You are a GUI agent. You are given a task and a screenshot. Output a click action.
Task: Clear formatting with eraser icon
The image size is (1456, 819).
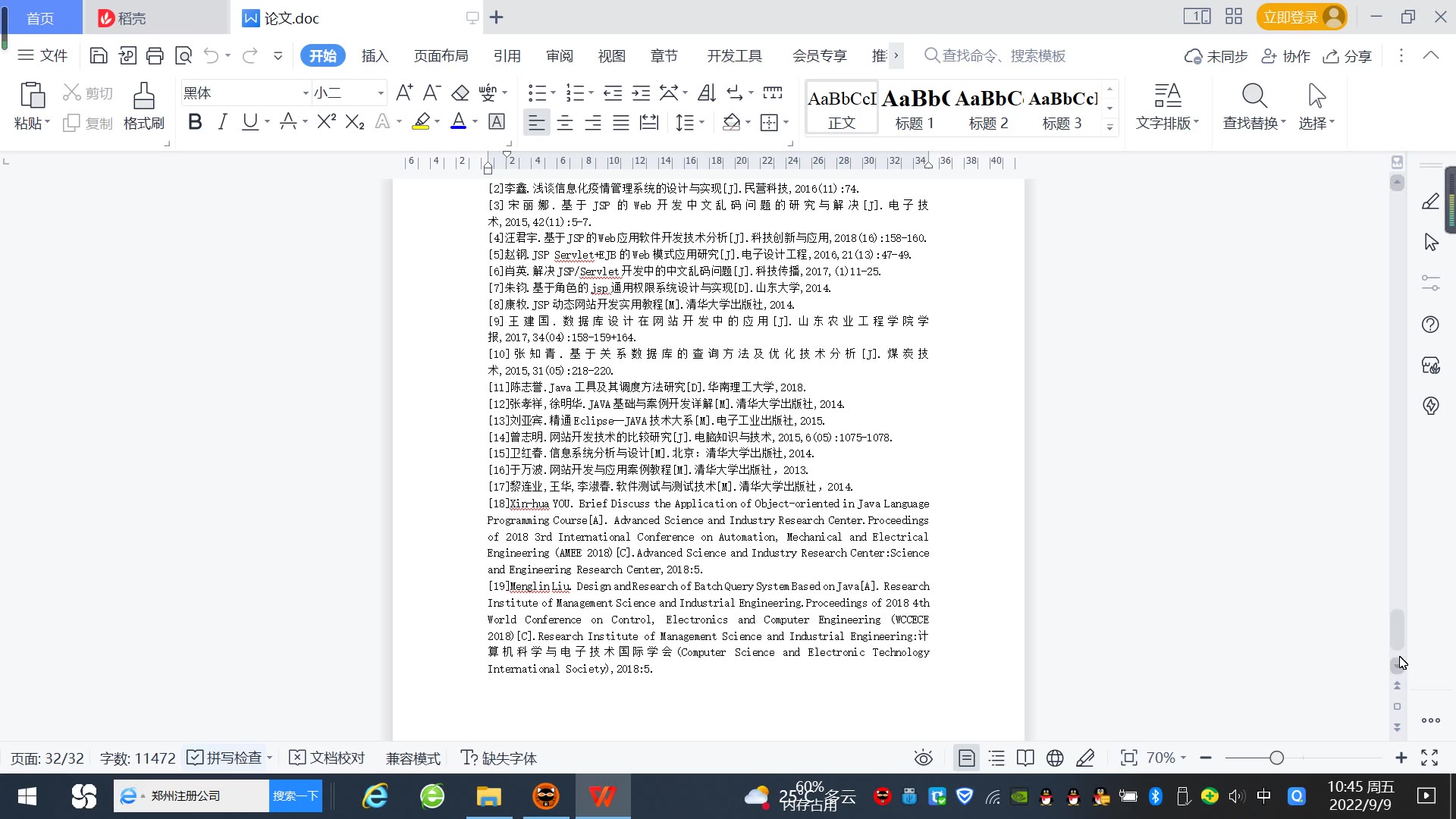click(460, 93)
